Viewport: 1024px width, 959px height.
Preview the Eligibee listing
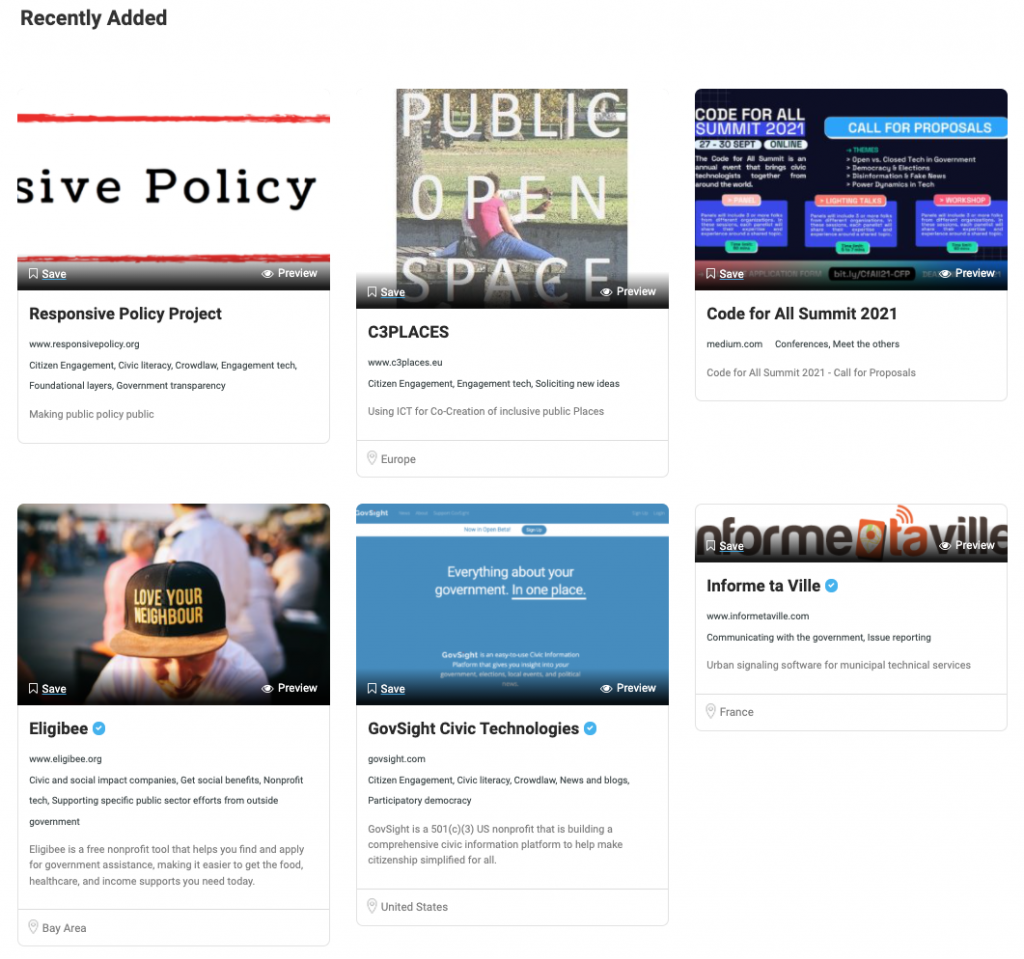click(x=290, y=688)
